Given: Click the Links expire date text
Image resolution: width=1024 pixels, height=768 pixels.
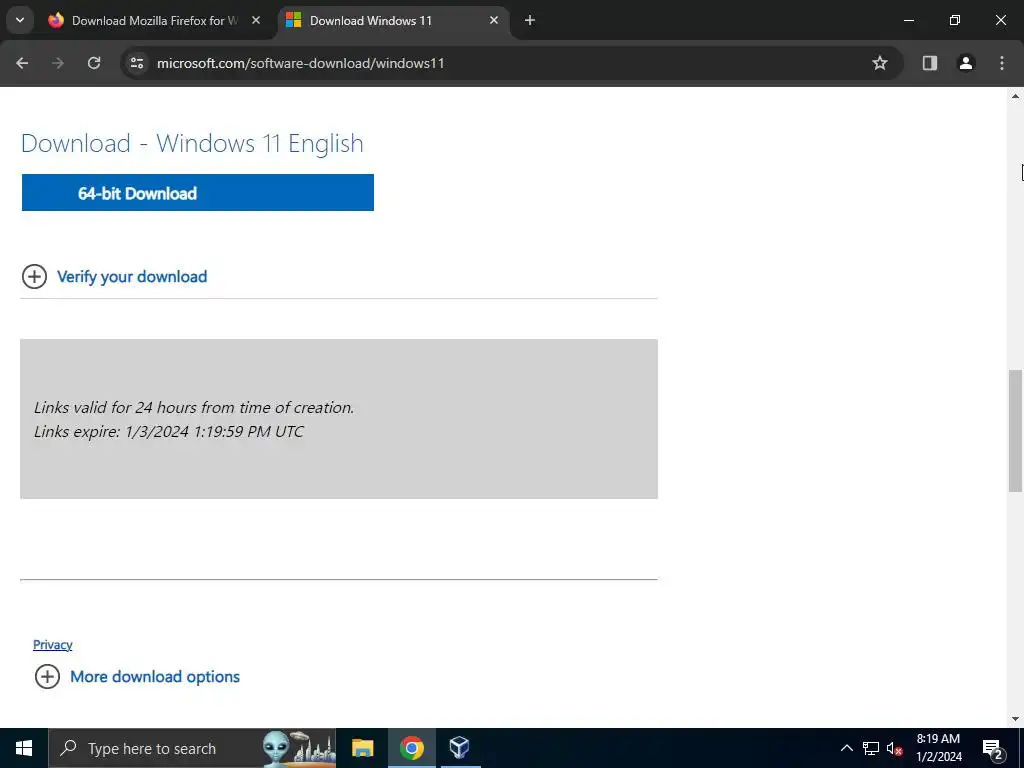Looking at the screenshot, I should 168,432.
